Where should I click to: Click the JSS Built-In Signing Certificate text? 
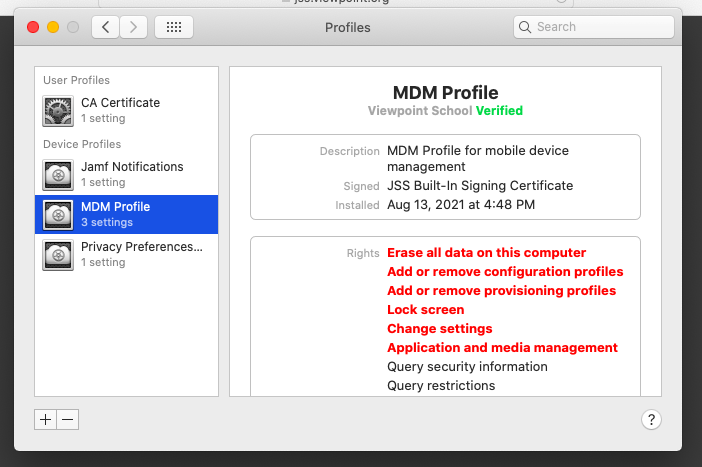[480, 186]
